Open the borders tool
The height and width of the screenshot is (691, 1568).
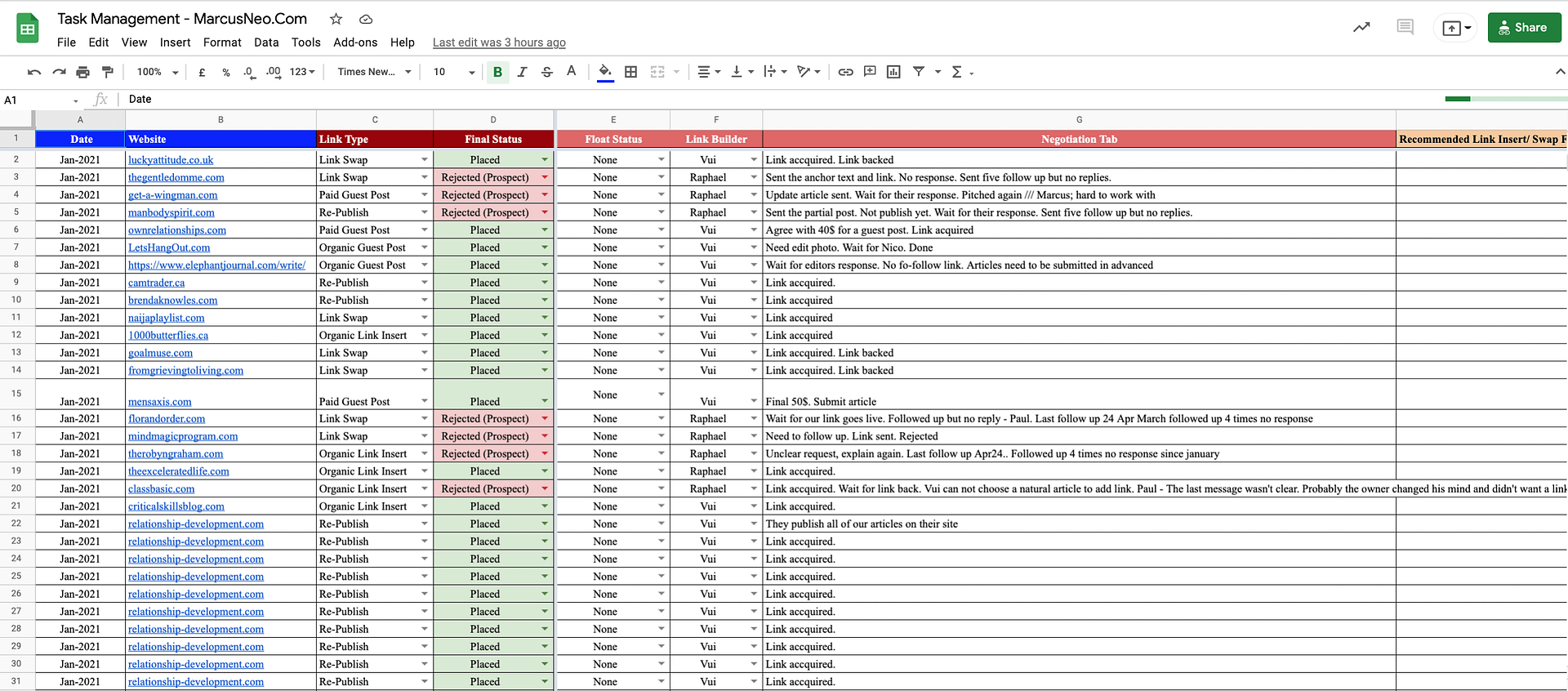click(x=630, y=72)
